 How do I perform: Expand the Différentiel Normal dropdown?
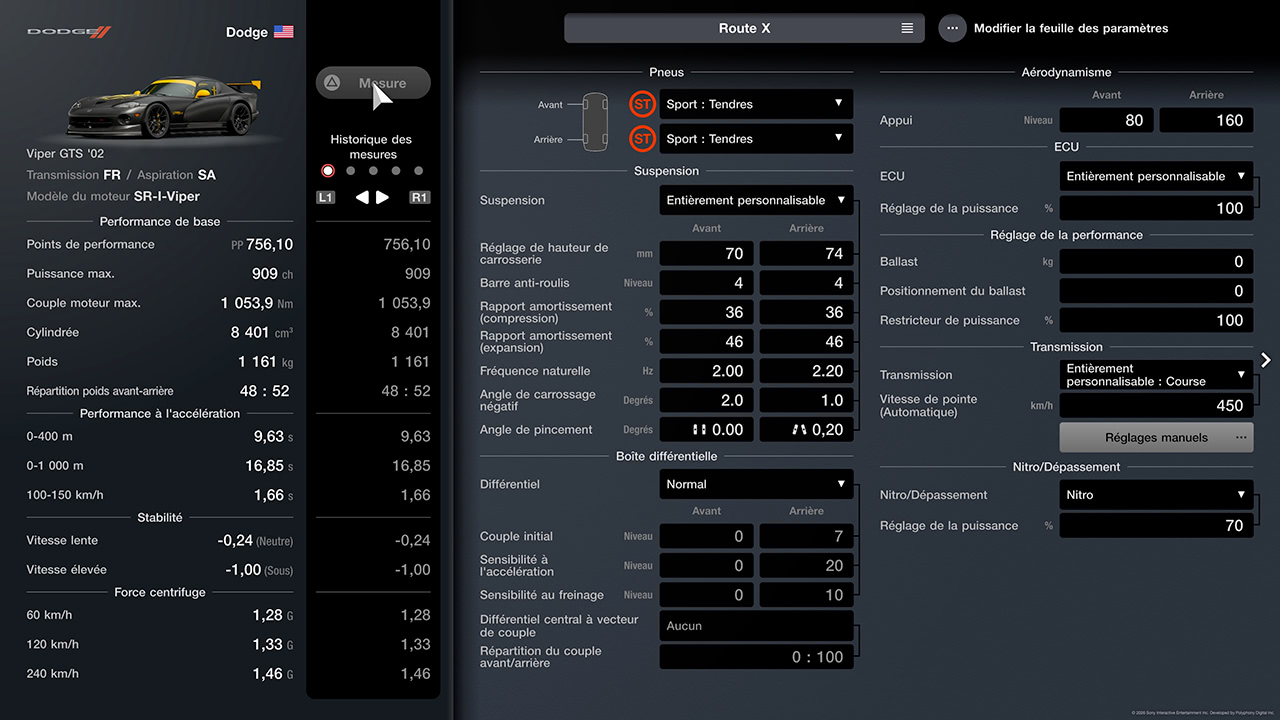pyautogui.click(x=756, y=484)
